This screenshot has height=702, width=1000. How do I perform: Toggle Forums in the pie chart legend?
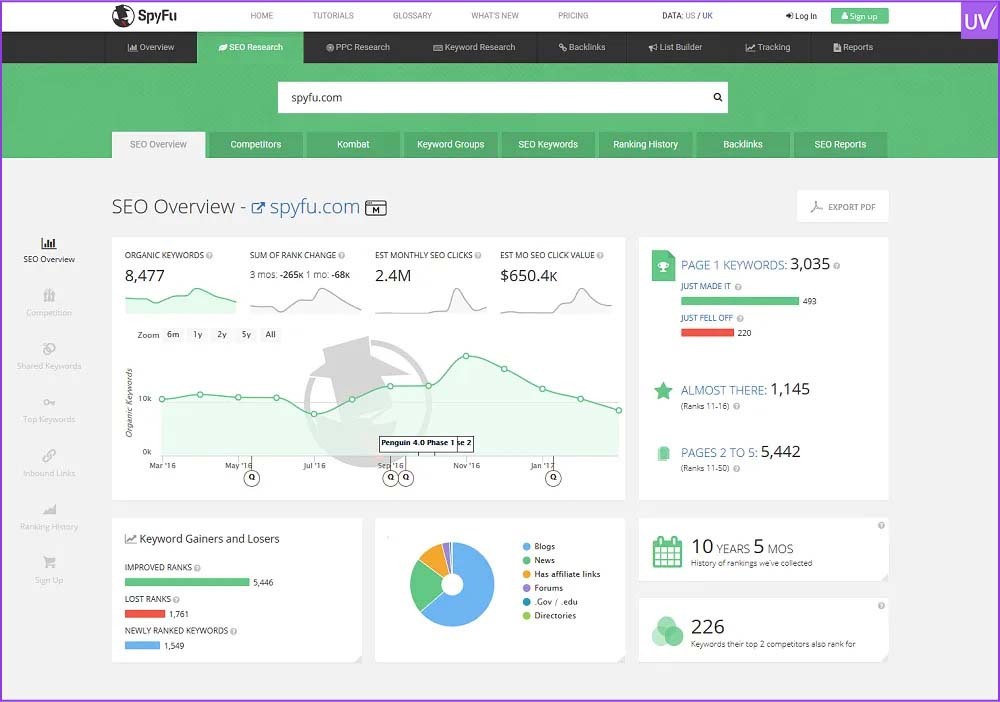(543, 589)
